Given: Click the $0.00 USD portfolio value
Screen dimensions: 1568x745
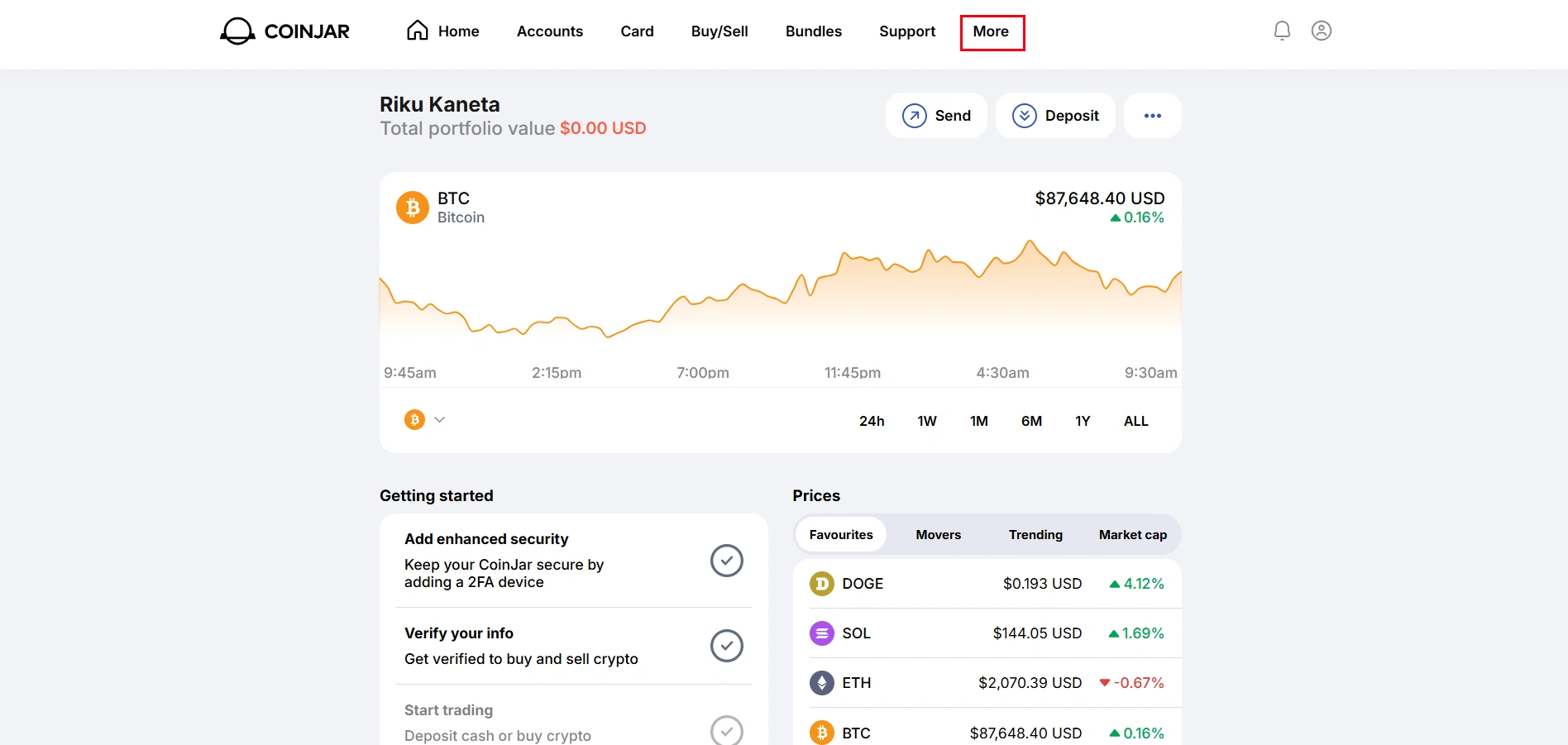Looking at the screenshot, I should [603, 128].
